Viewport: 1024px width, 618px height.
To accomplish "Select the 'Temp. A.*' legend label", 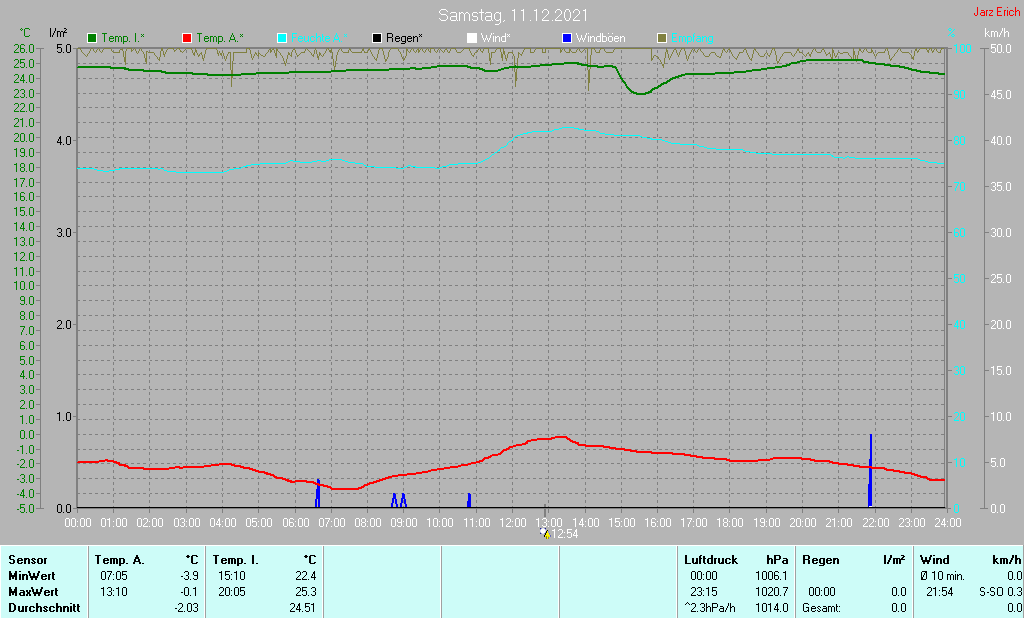I will pos(219,38).
